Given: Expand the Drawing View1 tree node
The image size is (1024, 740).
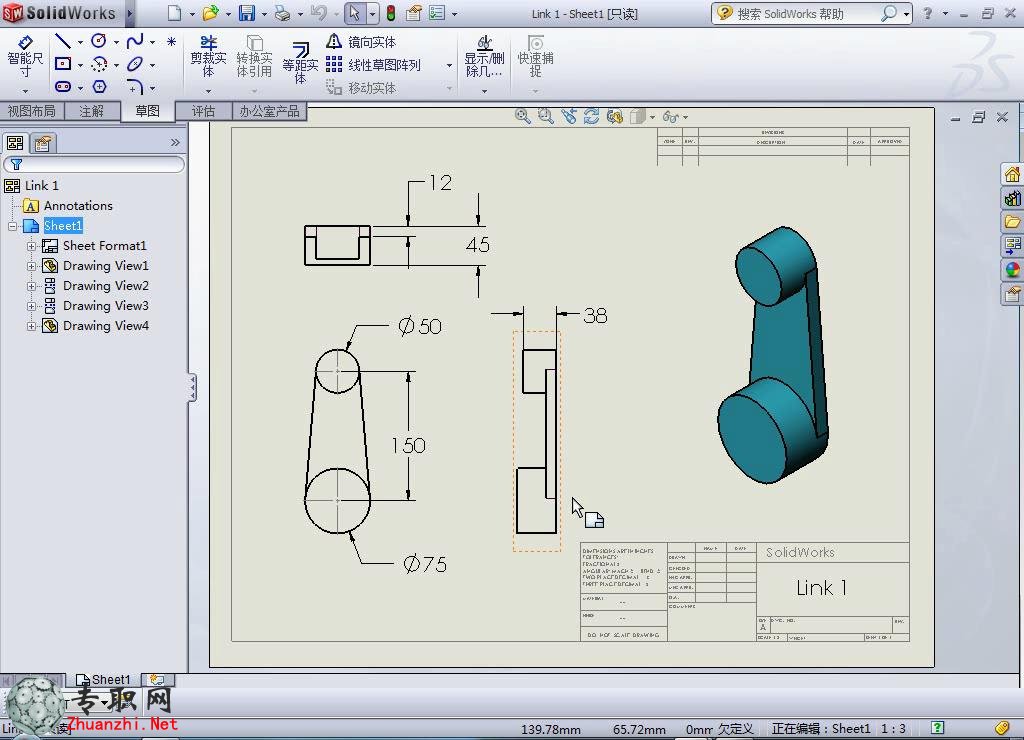Looking at the screenshot, I should coord(31,266).
